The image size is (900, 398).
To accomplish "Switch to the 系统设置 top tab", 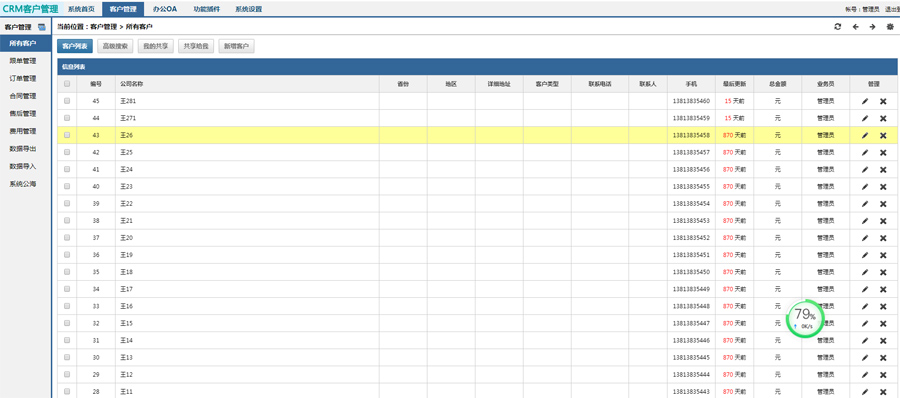I will (x=249, y=9).
